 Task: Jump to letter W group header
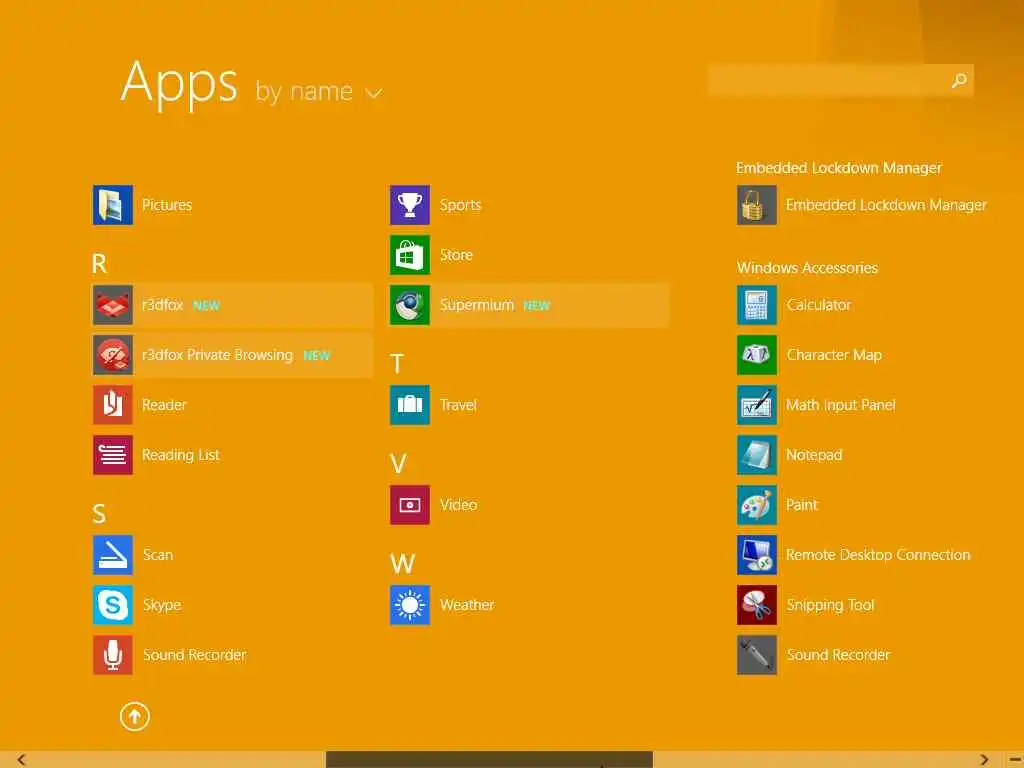(x=402, y=564)
